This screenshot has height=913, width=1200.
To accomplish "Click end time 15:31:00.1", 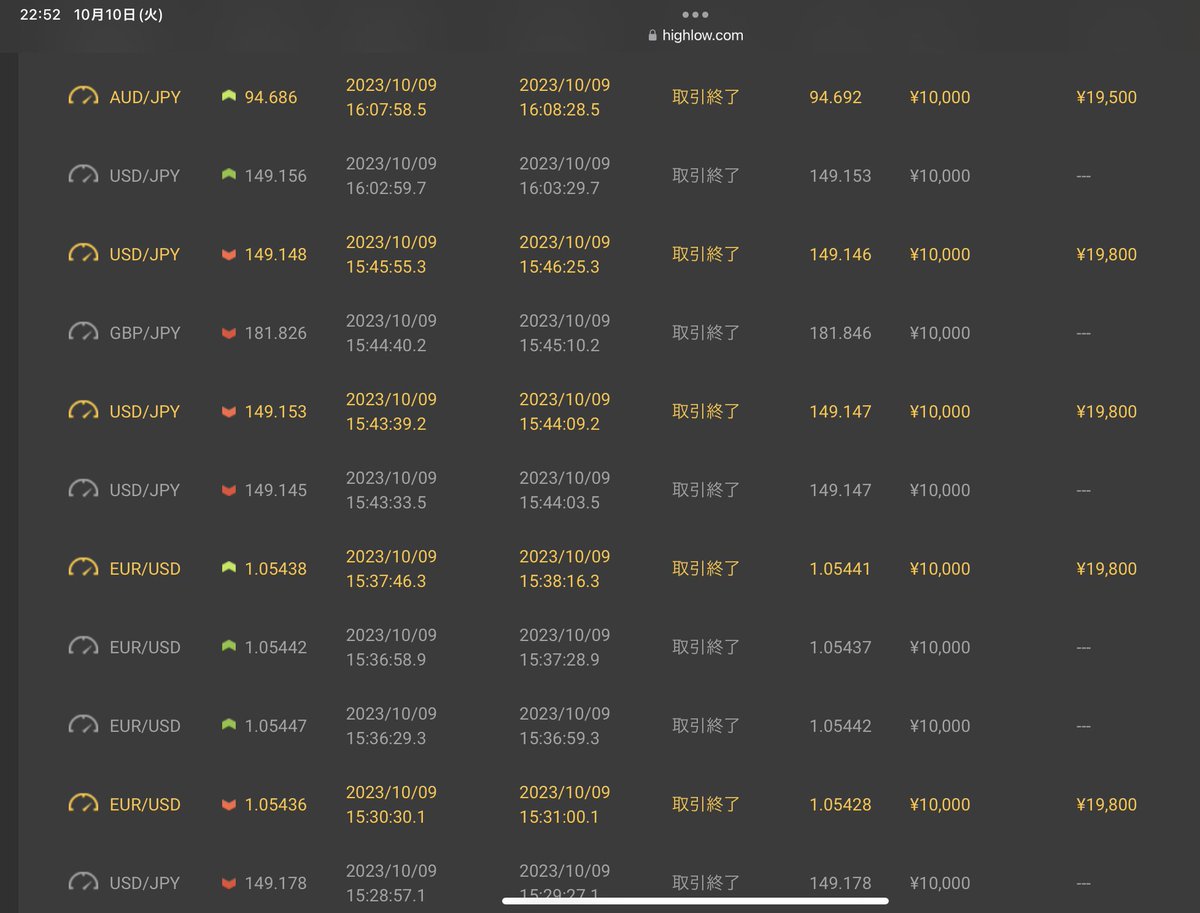I will pos(560,816).
